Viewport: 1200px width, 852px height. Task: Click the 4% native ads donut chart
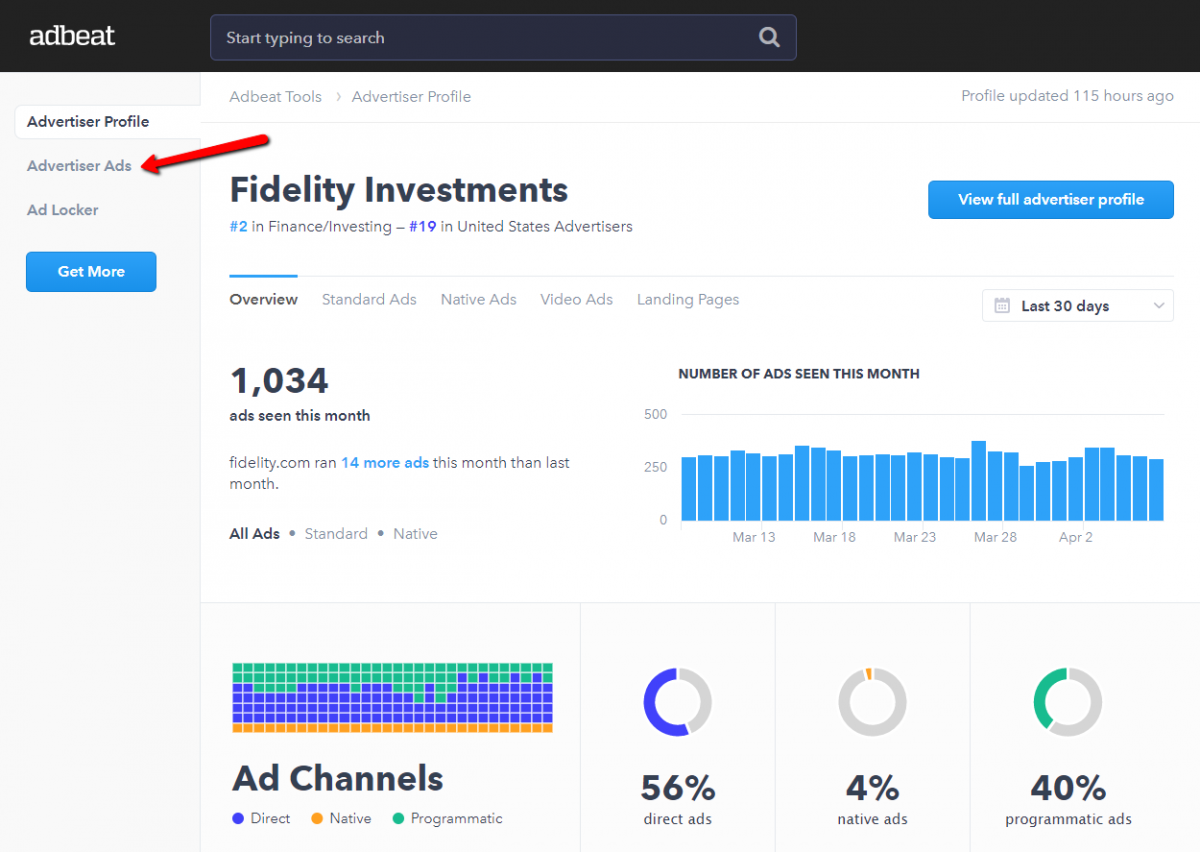872,702
